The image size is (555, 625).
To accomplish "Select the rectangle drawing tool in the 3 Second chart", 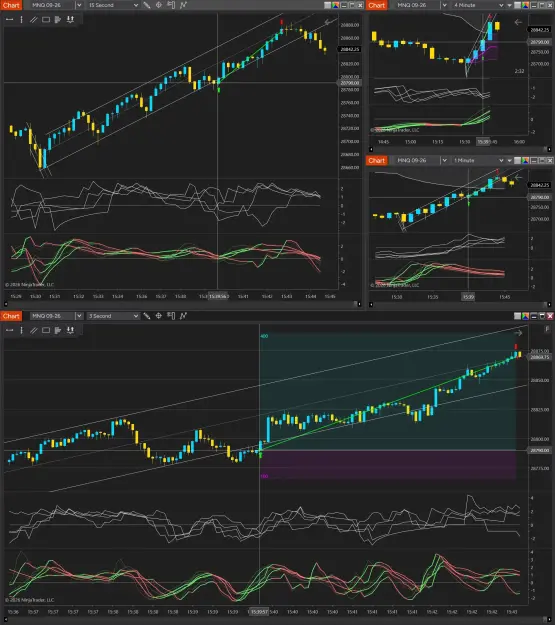I will [x=46, y=330].
